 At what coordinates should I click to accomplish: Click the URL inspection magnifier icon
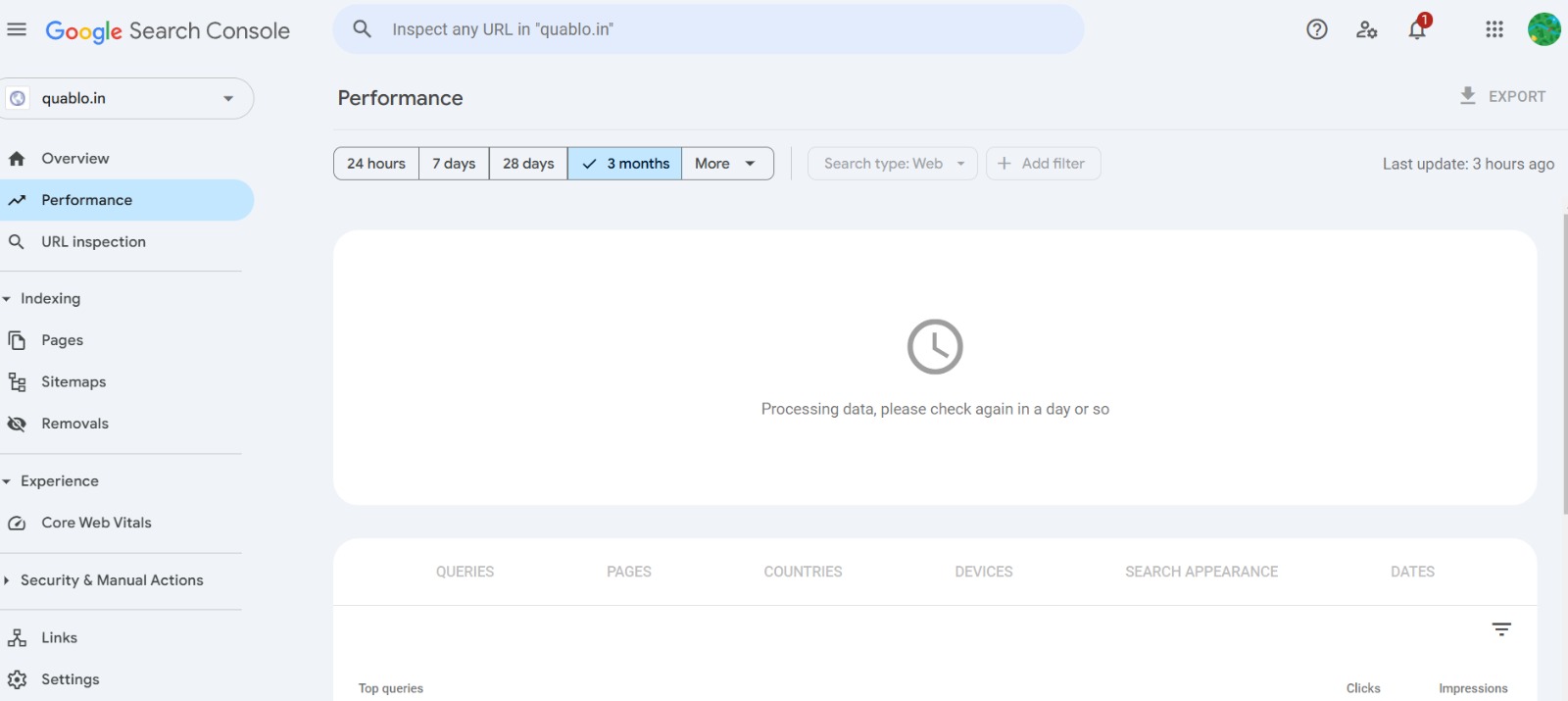pyautogui.click(x=17, y=242)
